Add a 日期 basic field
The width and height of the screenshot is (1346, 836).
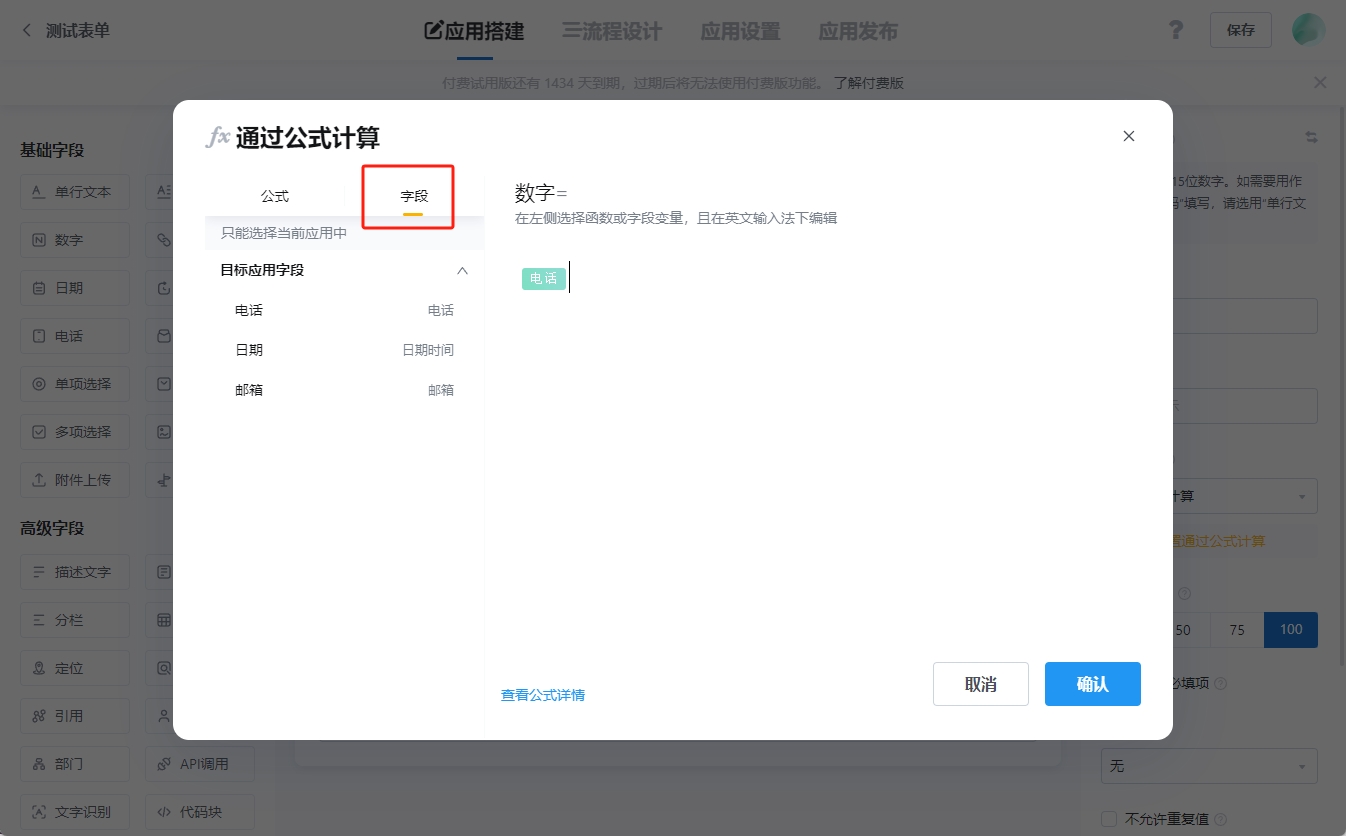(74, 287)
